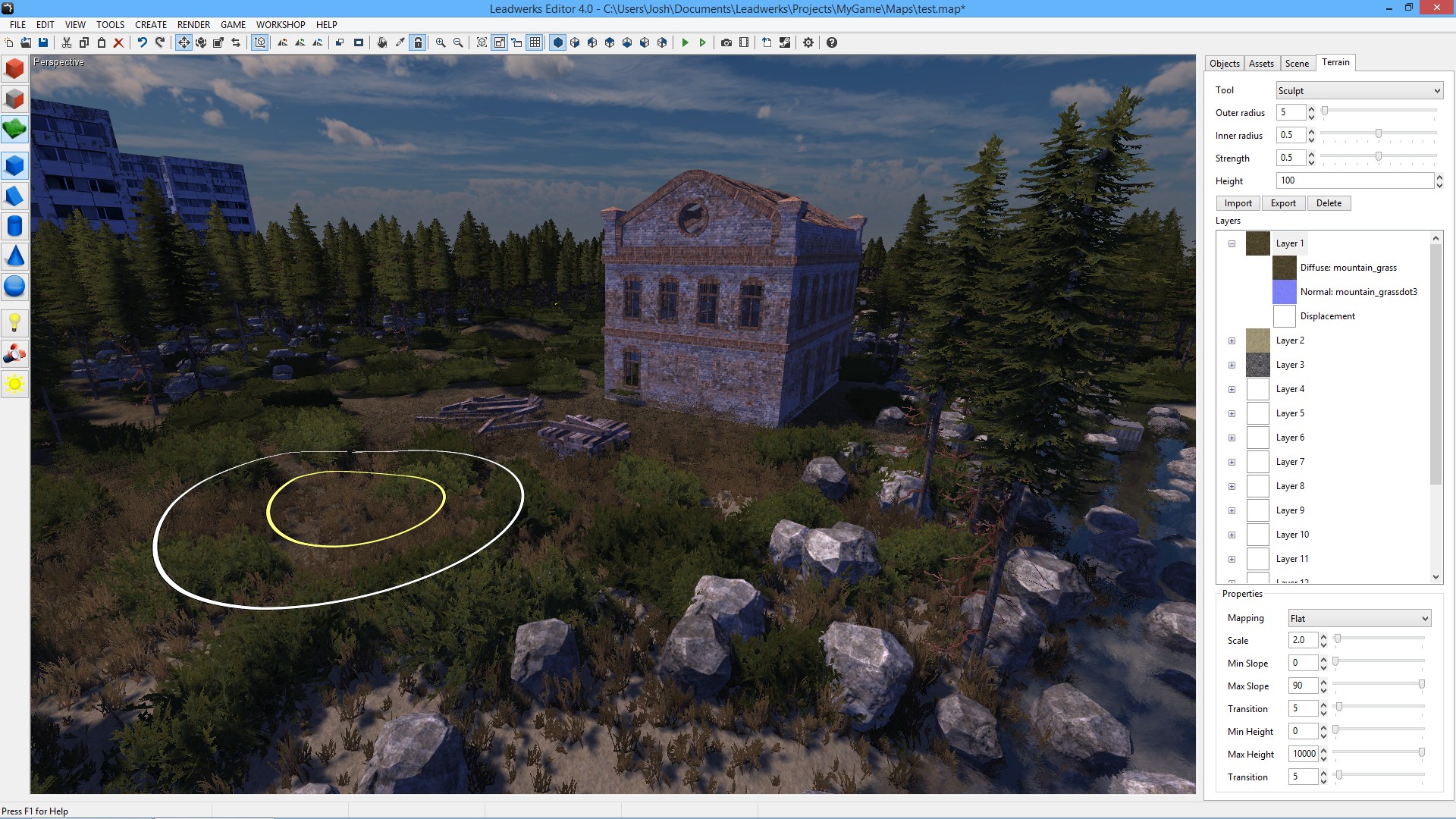1456x819 pixels.
Task: Open the WORKSHOP menu
Action: pos(280,24)
